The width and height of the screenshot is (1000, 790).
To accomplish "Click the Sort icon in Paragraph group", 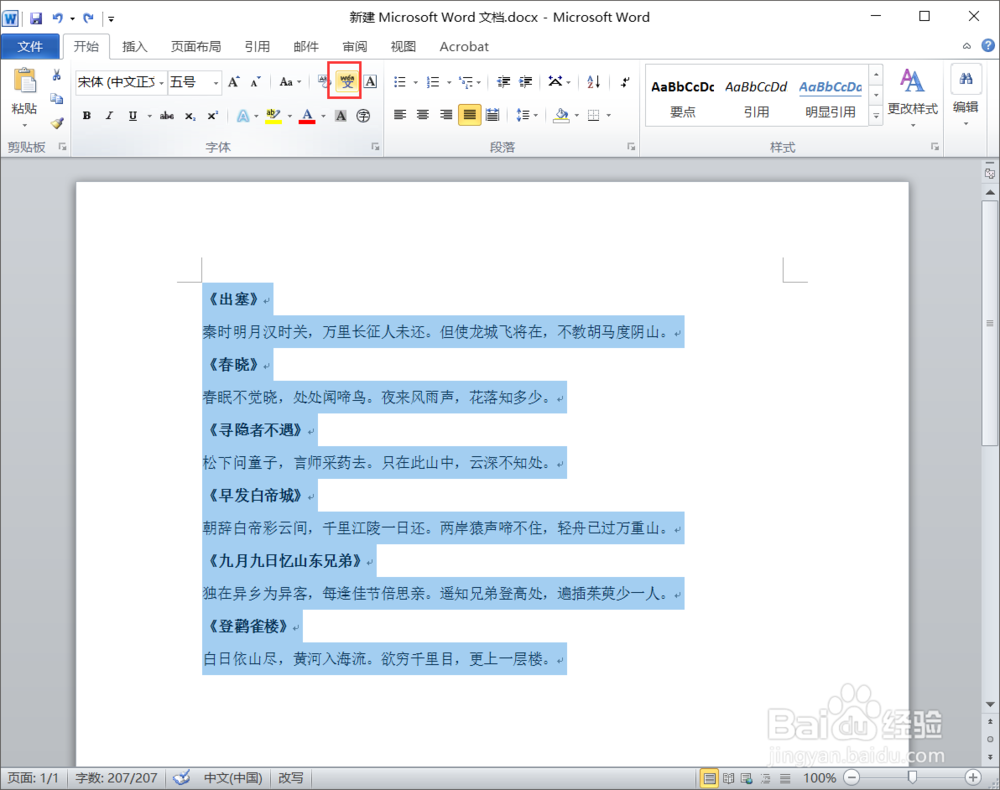I will tap(592, 82).
